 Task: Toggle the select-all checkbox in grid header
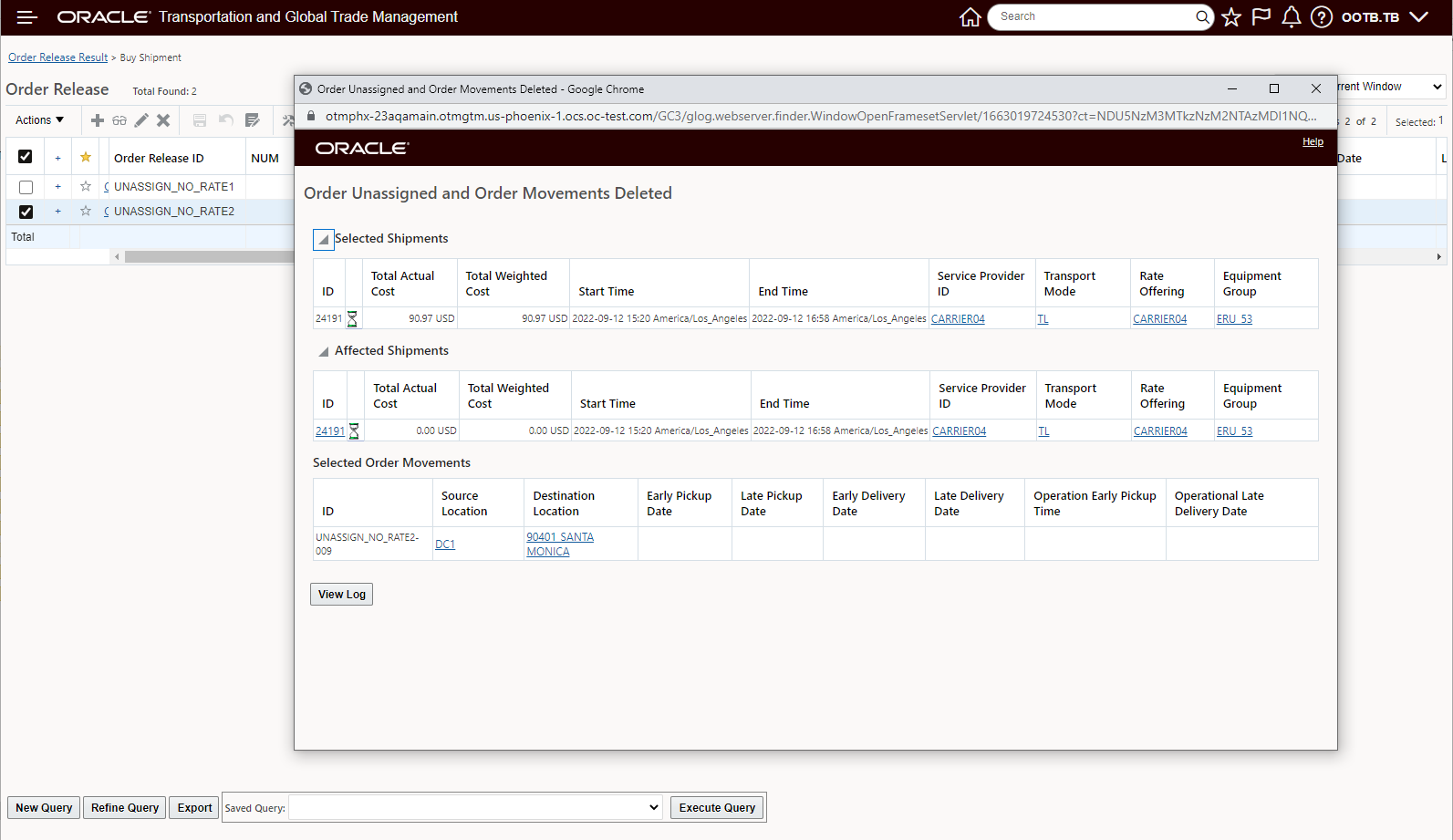26,157
